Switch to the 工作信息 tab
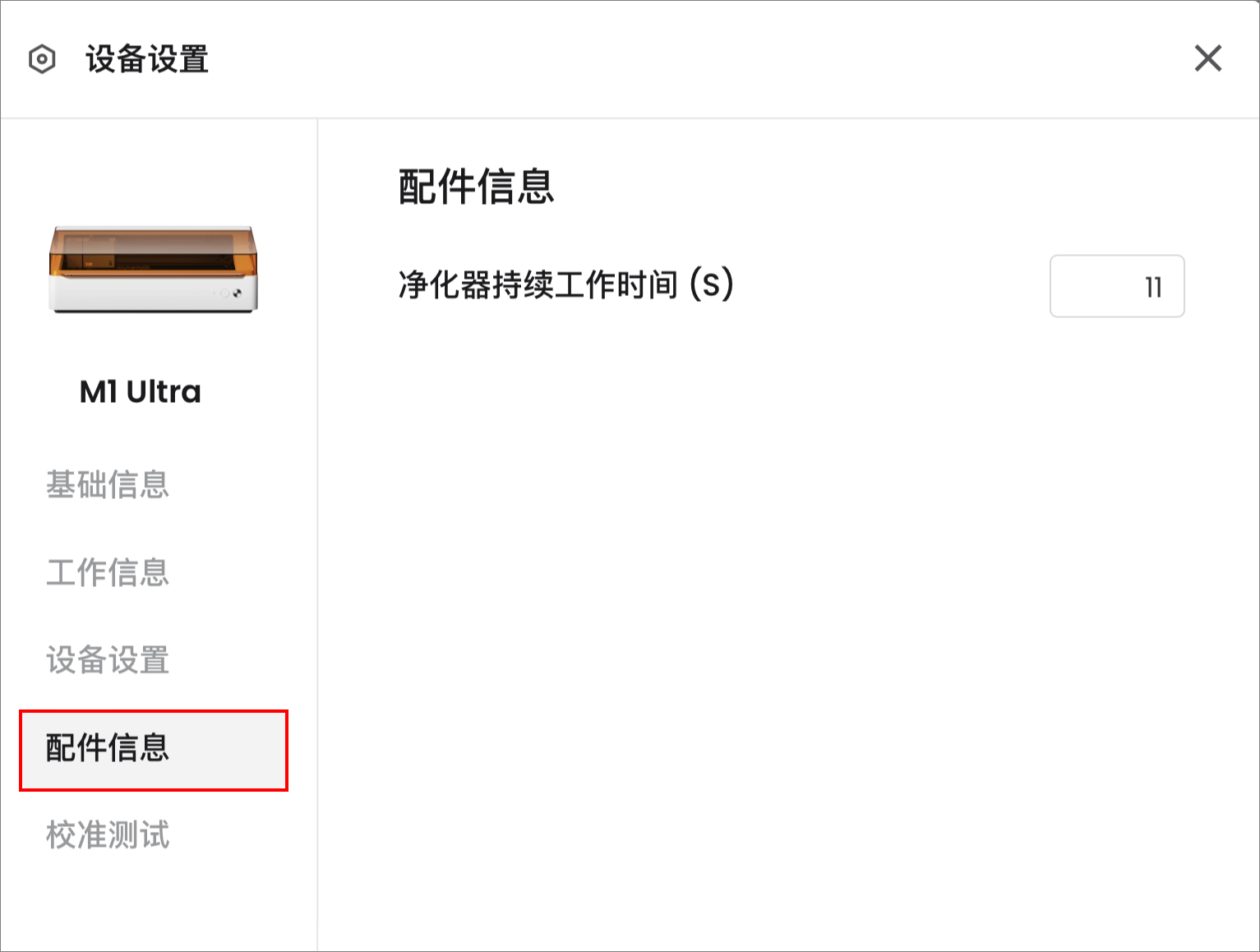This screenshot has height=952, width=1260. pos(108,572)
